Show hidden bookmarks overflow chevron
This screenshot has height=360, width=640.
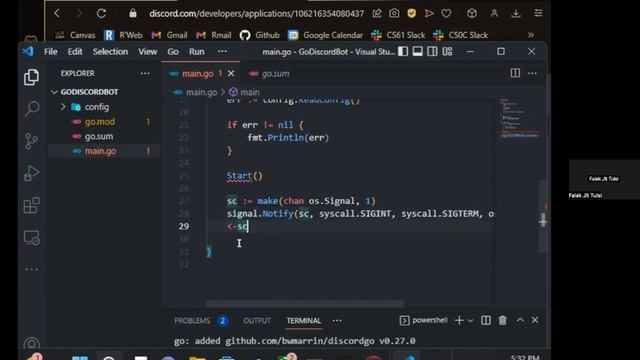(x=531, y=35)
